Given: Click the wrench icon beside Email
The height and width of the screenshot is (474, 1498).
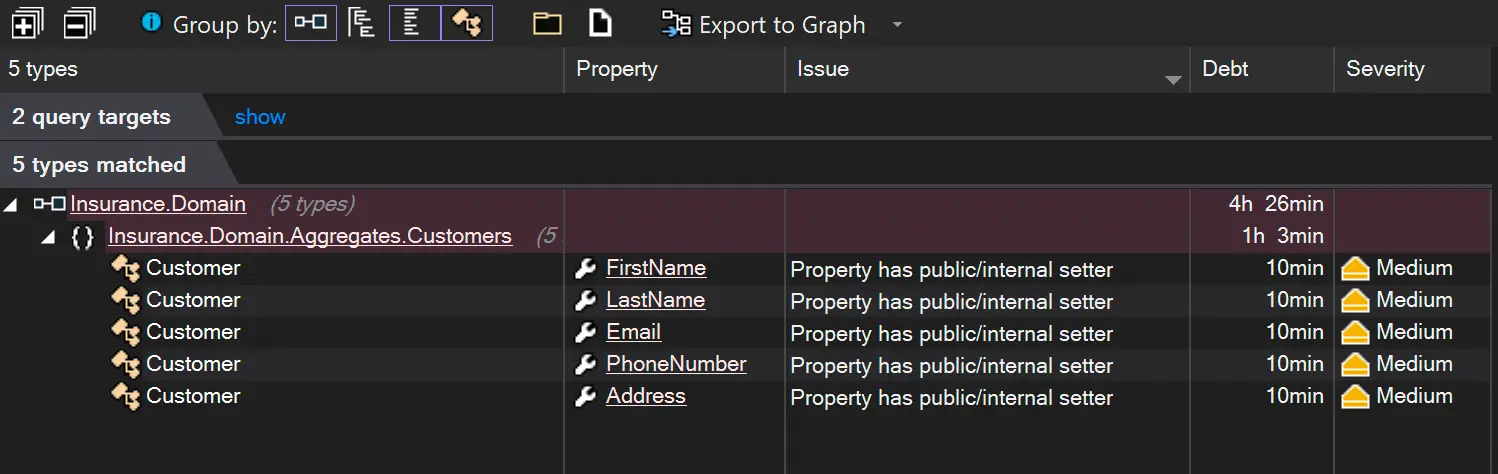Looking at the screenshot, I should 586,333.
